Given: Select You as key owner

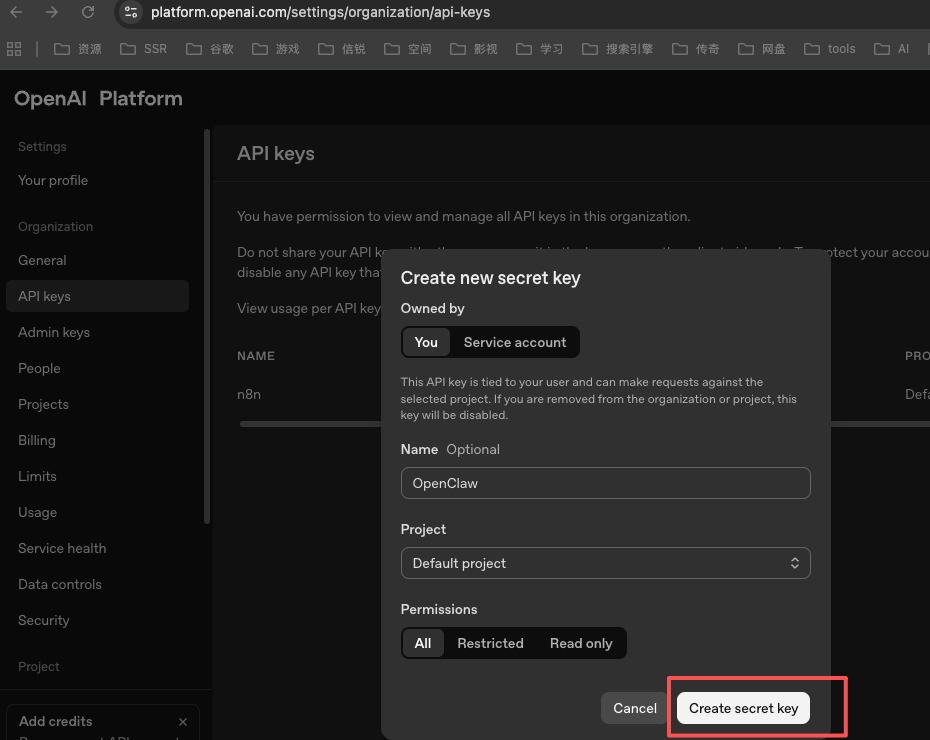Looking at the screenshot, I should coord(426,342).
